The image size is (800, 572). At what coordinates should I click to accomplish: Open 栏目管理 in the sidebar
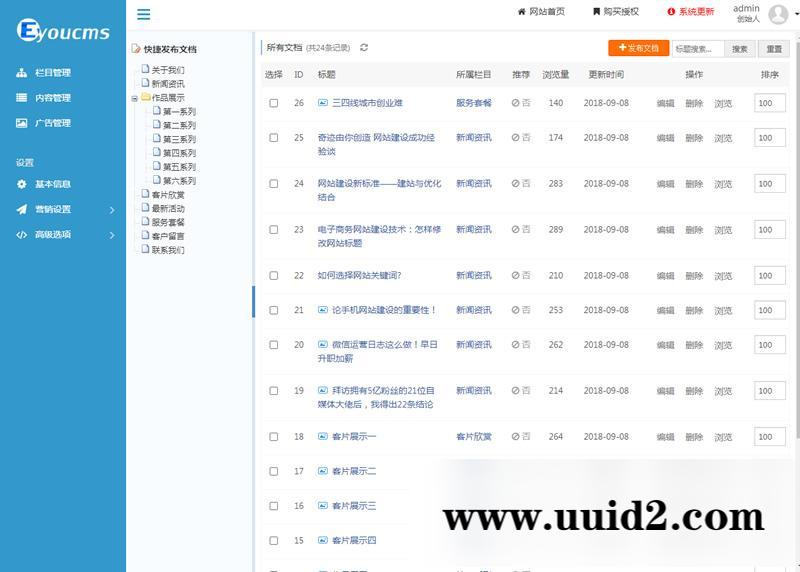coord(53,72)
